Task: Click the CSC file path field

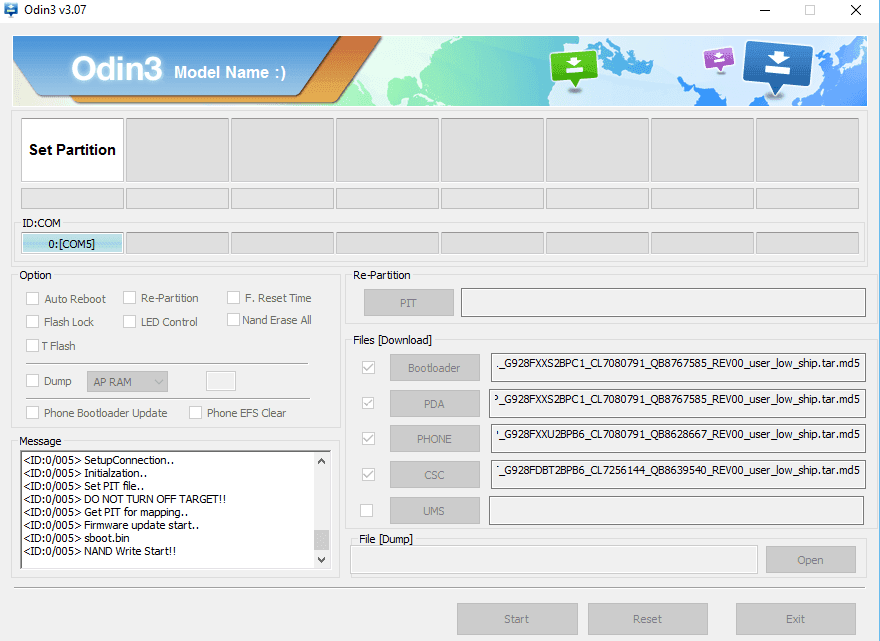Action: click(x=678, y=474)
